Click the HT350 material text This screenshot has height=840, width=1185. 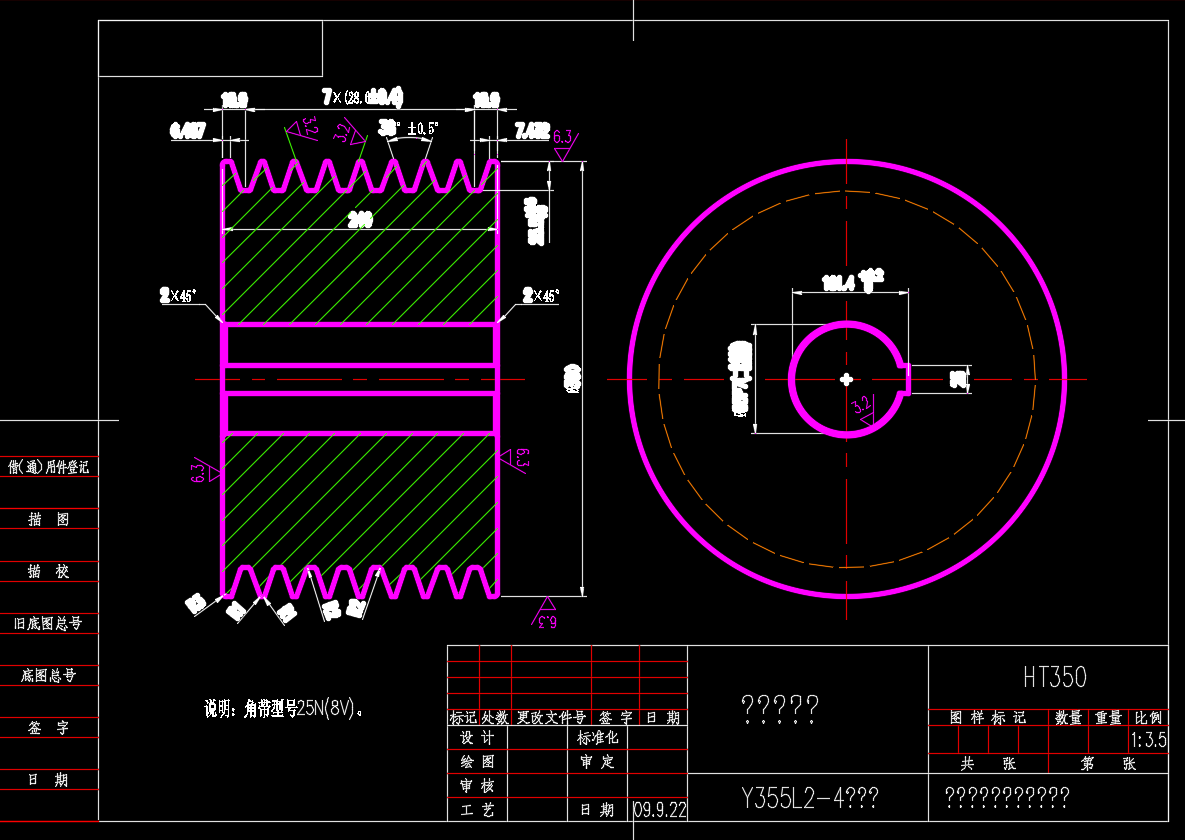pyautogui.click(x=1054, y=677)
